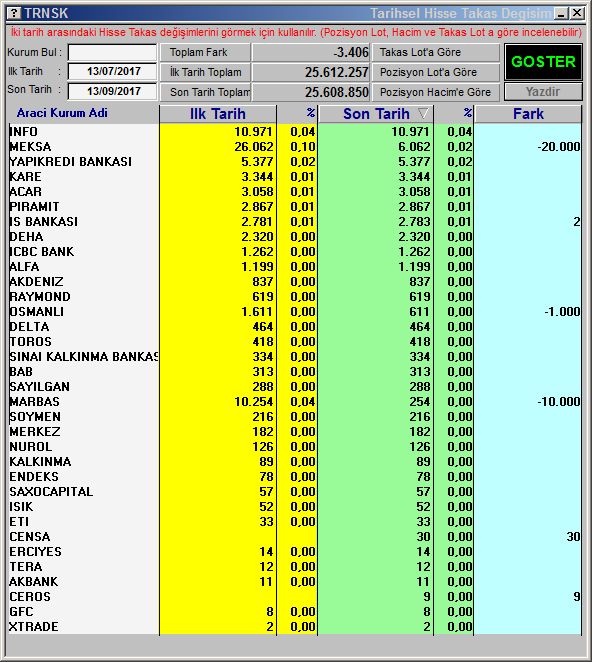Select the SAXOCAPITAL row
Screen dimensions: 592x662
[295, 491]
